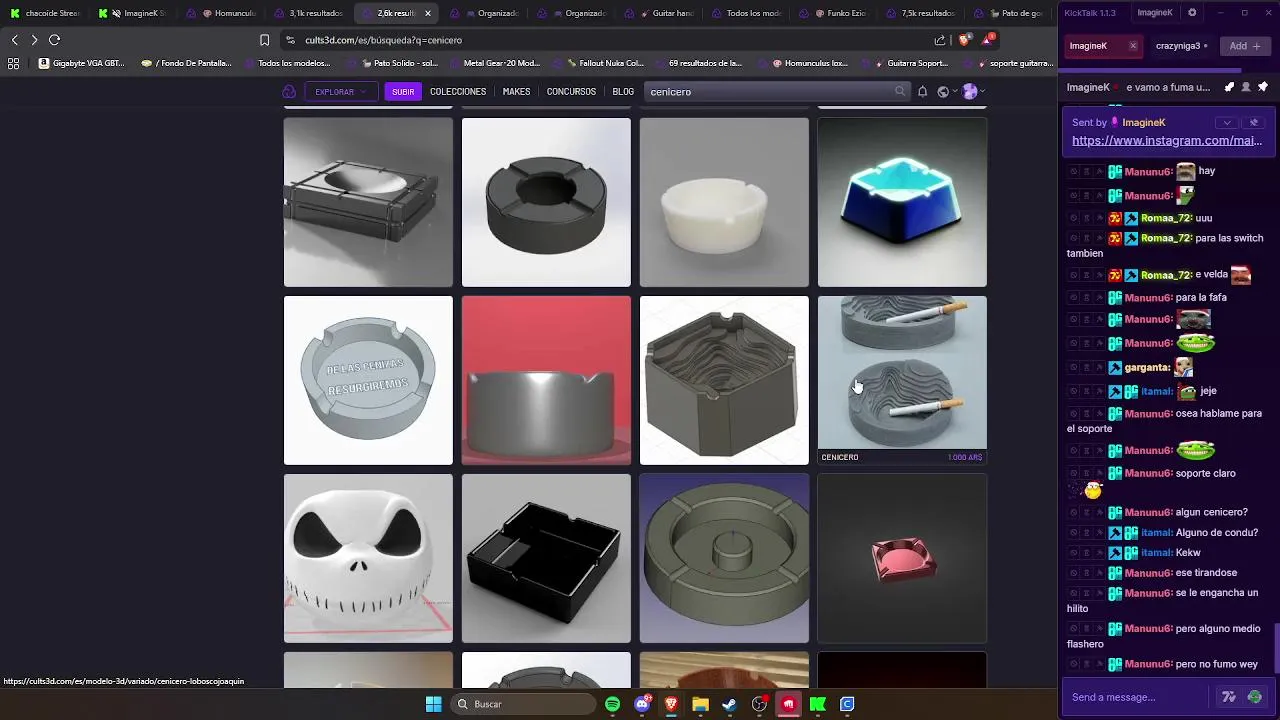Screen dimensions: 1280x720
Task: Open BLOG menu item
Action: 623,91
